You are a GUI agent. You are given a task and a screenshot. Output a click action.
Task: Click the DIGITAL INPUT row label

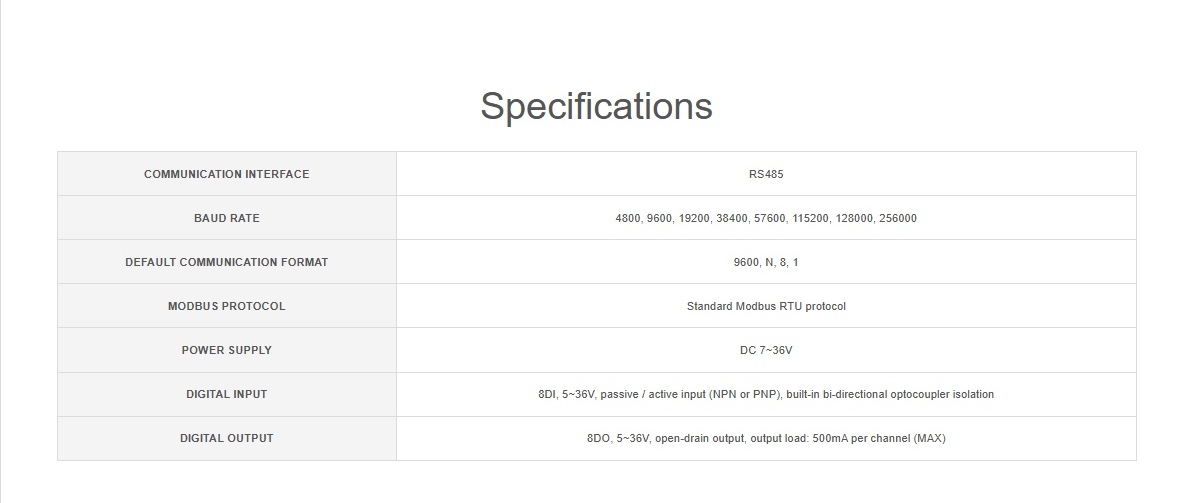(227, 394)
